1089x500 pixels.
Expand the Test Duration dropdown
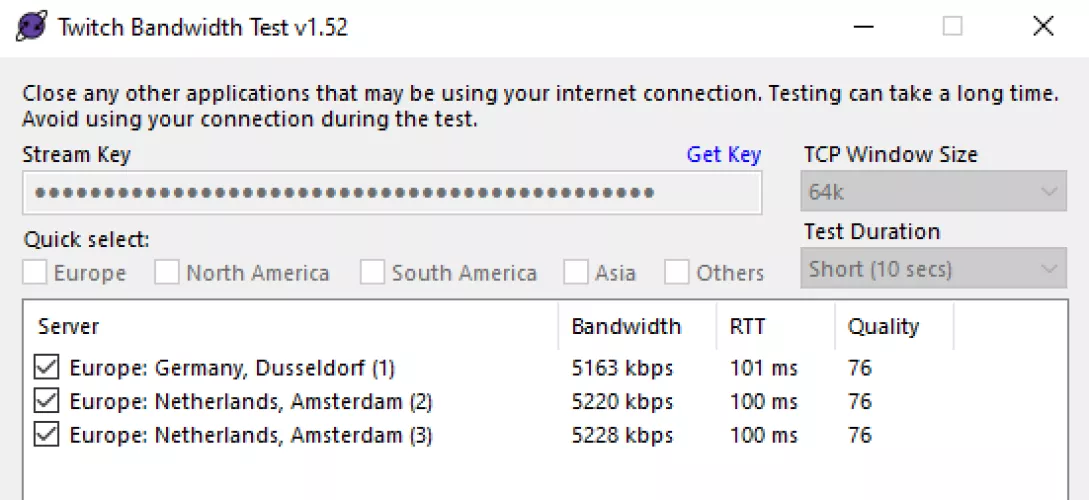pyautogui.click(x=933, y=270)
